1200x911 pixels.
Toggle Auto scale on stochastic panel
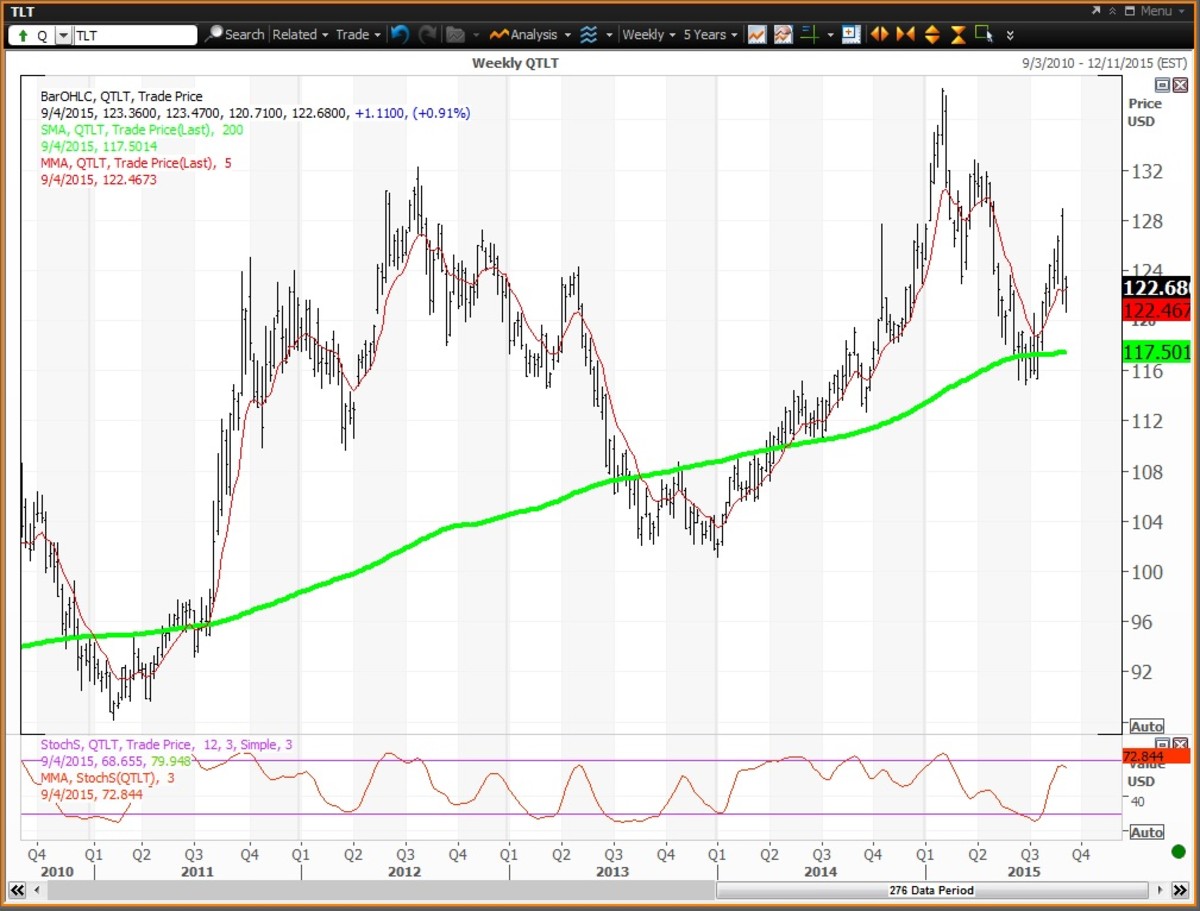pos(1146,832)
